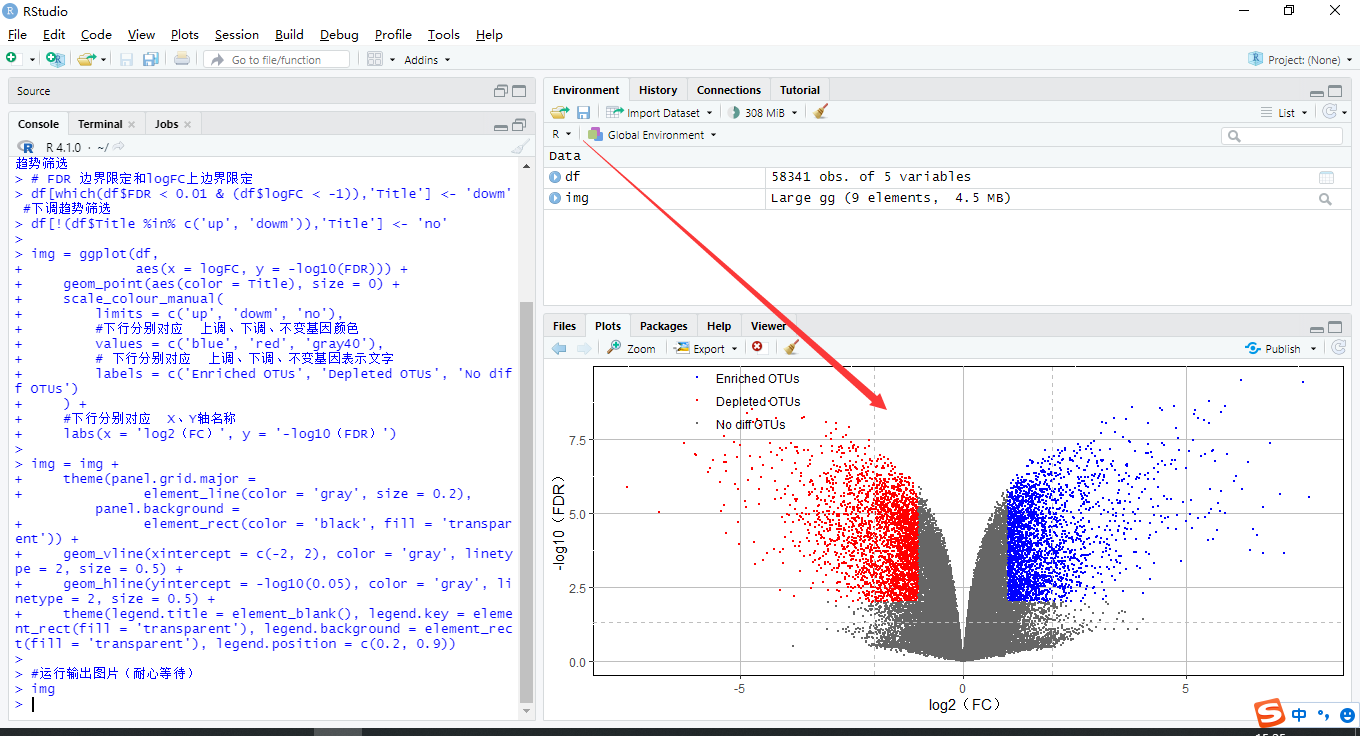Open the Session menu
The height and width of the screenshot is (736, 1360).
237,35
